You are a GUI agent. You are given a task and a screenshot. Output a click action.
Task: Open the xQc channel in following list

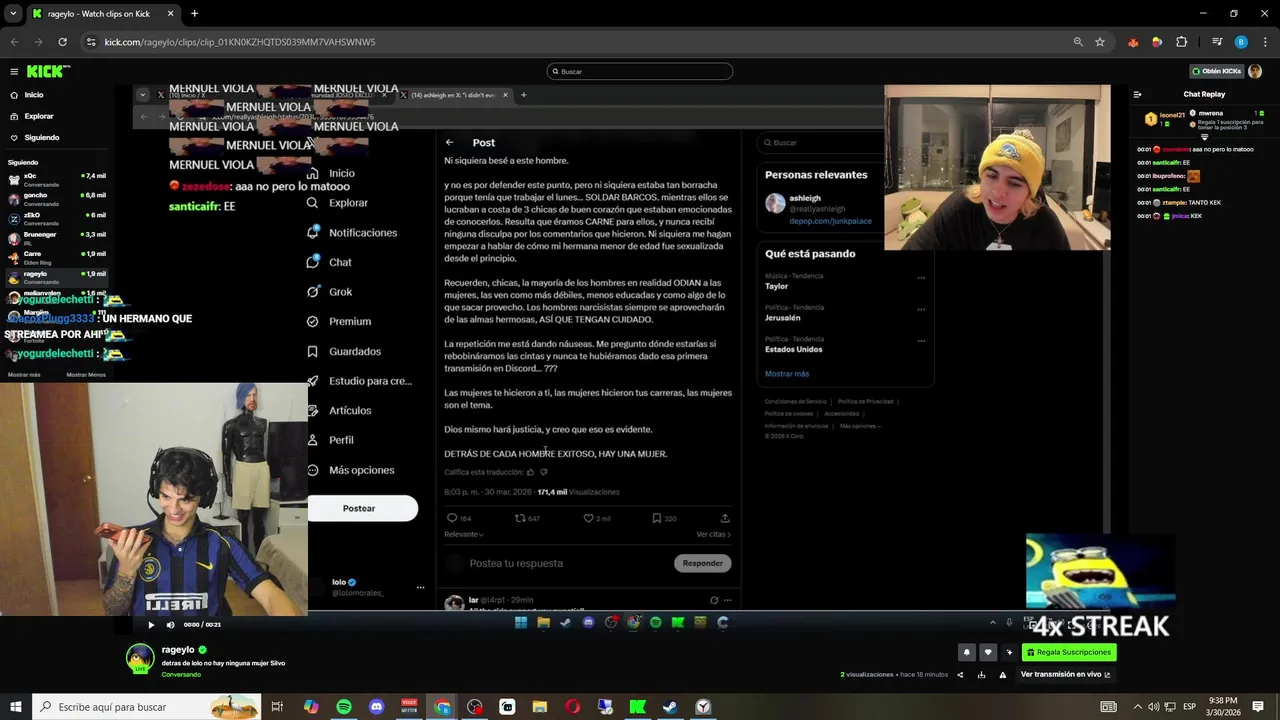pos(57,179)
